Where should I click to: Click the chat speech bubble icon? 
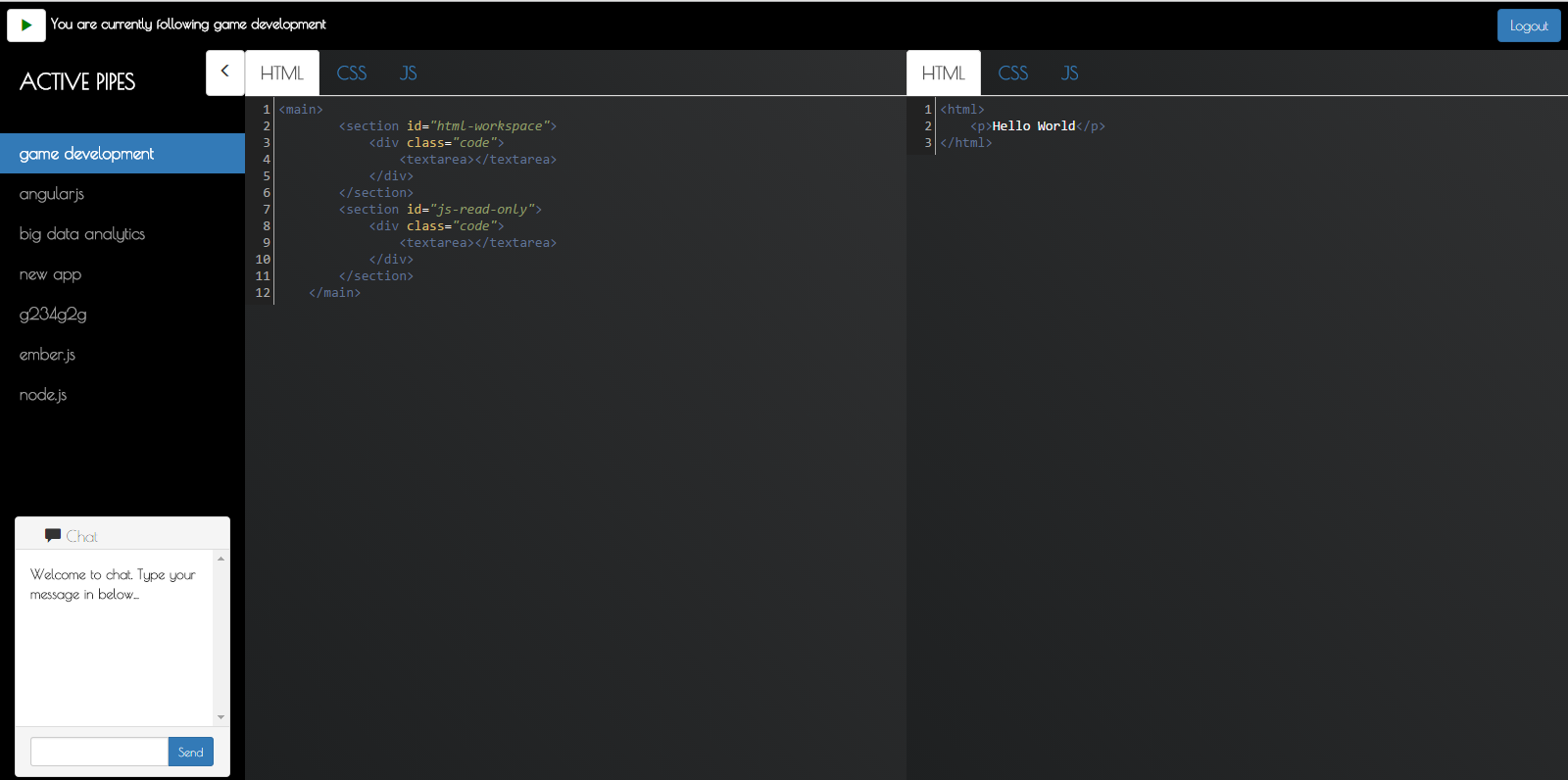pyautogui.click(x=53, y=535)
